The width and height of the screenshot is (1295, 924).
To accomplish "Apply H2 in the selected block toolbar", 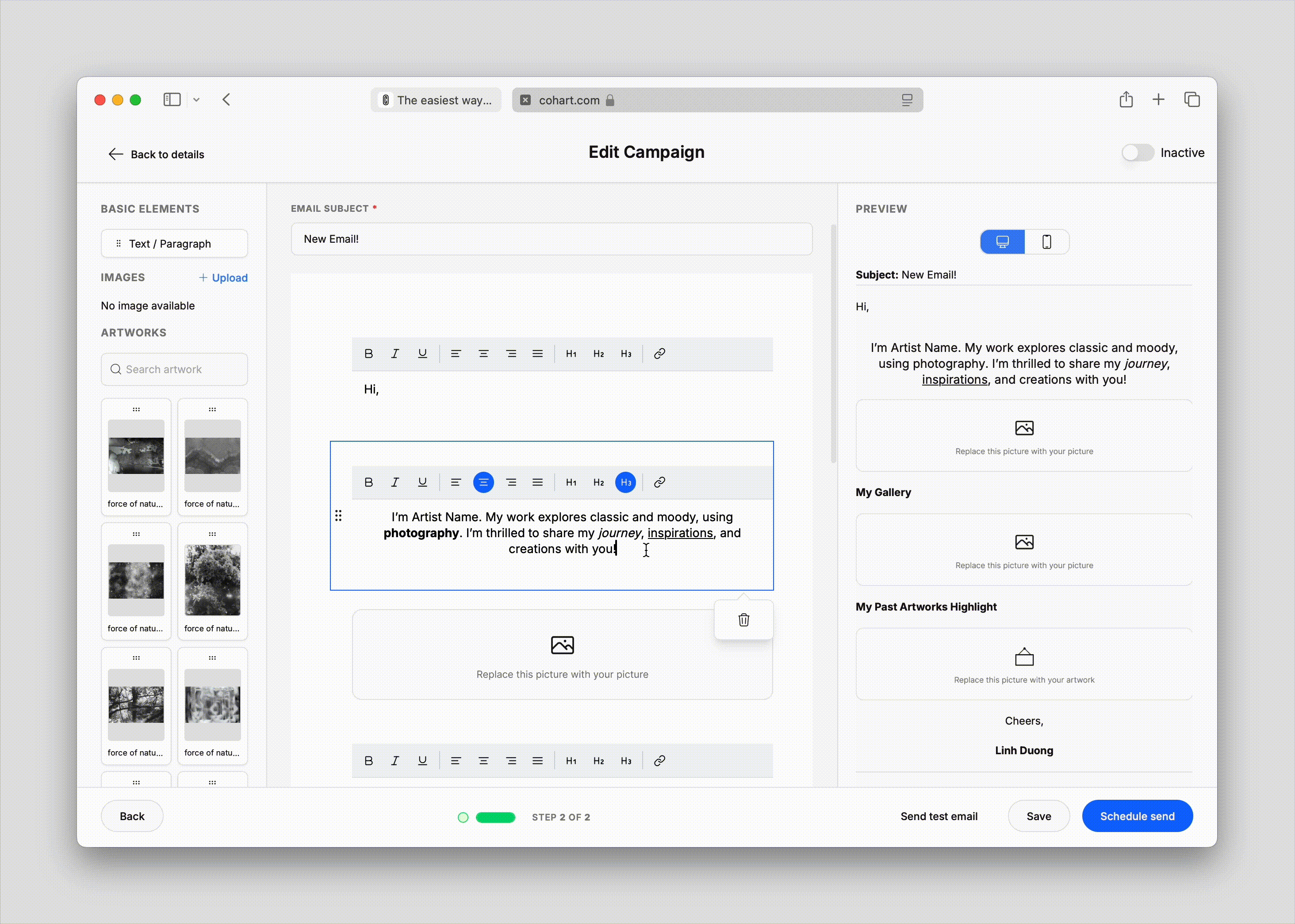I will (598, 482).
